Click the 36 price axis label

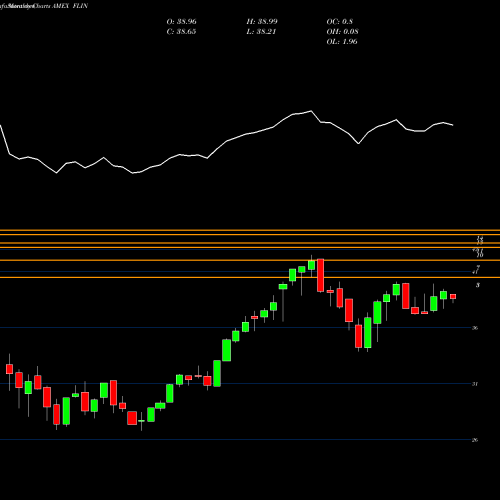click(x=475, y=328)
